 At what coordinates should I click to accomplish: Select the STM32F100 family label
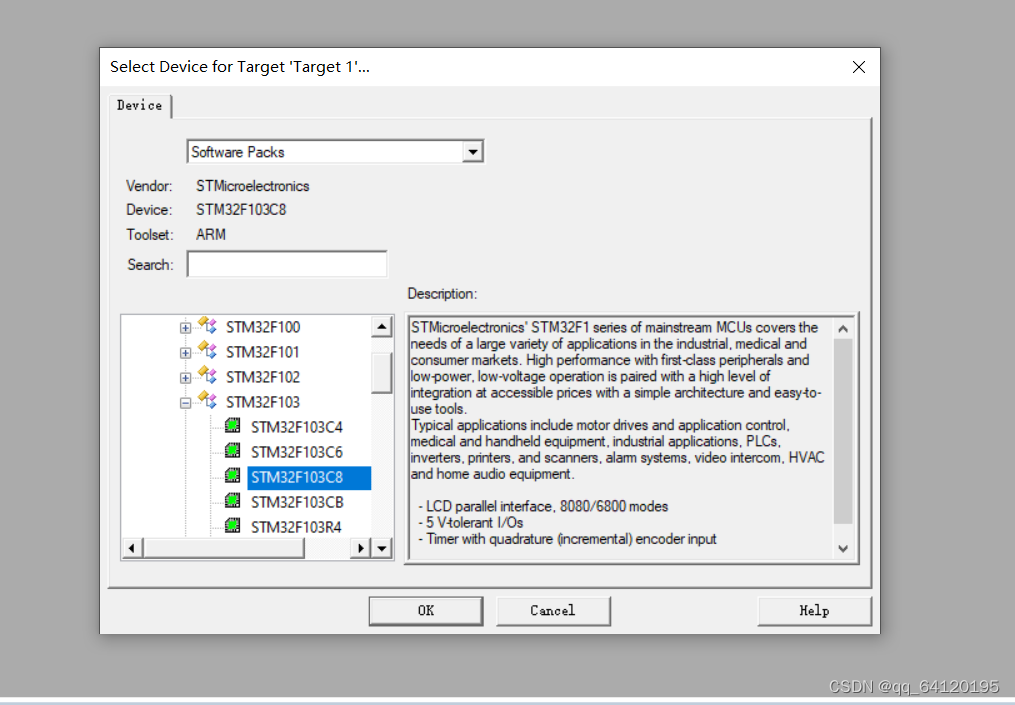tap(263, 328)
